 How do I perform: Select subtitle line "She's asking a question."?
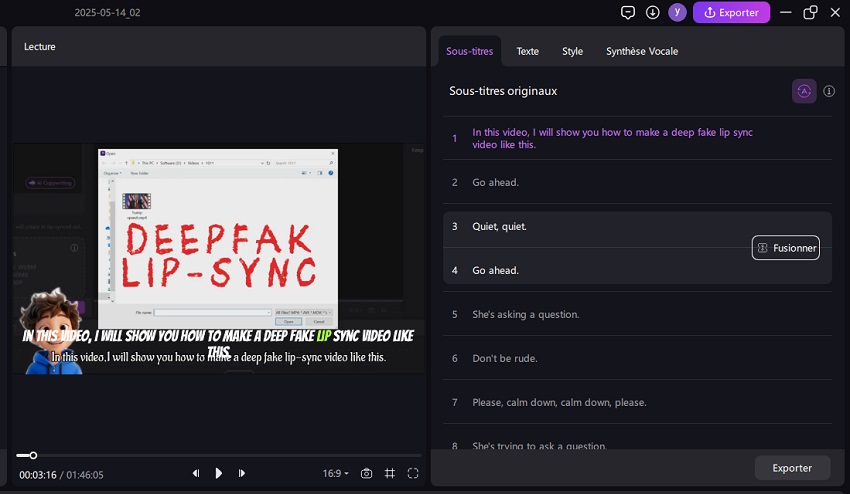pos(525,314)
